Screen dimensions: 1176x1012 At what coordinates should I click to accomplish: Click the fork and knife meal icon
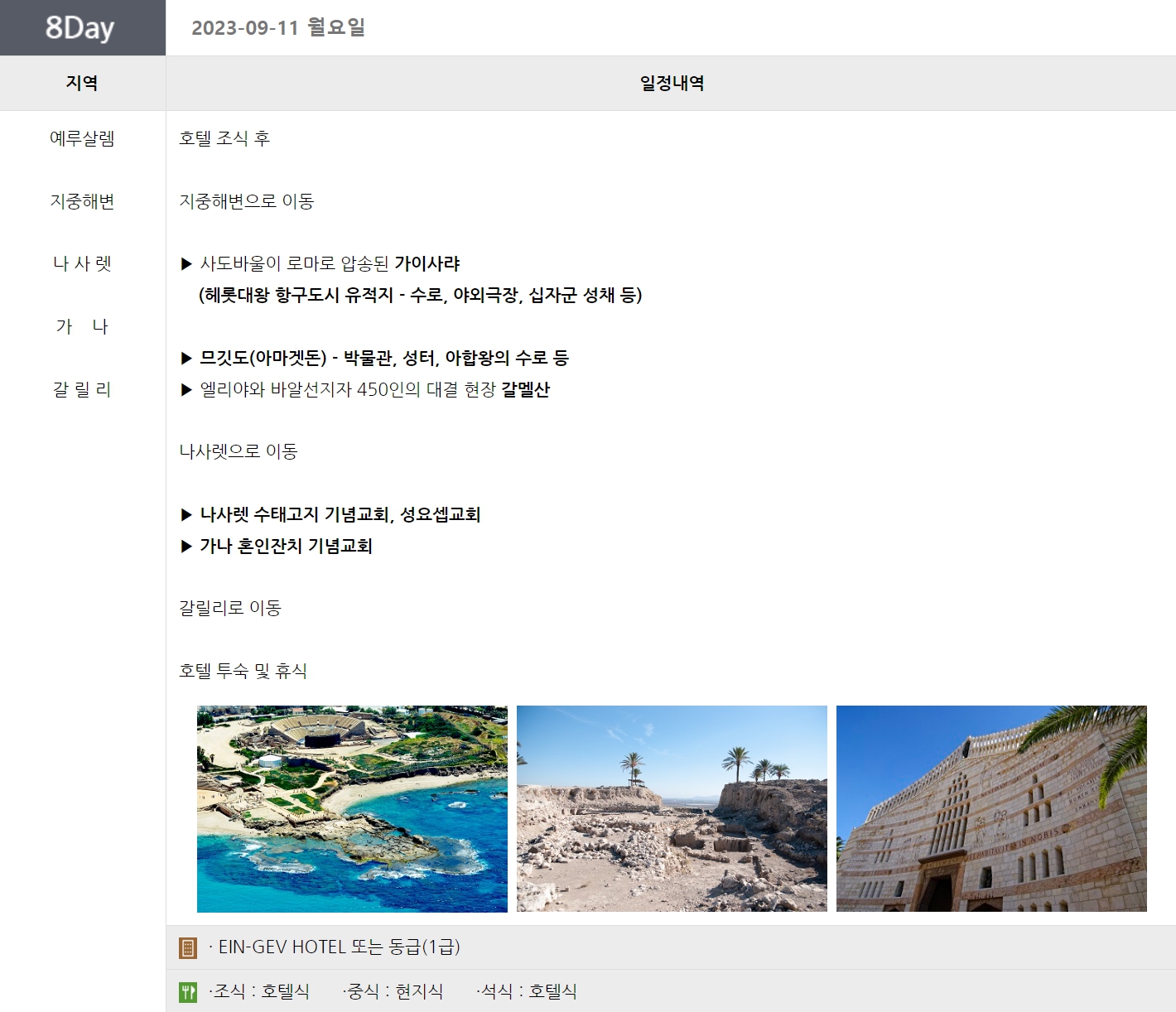click(x=188, y=991)
